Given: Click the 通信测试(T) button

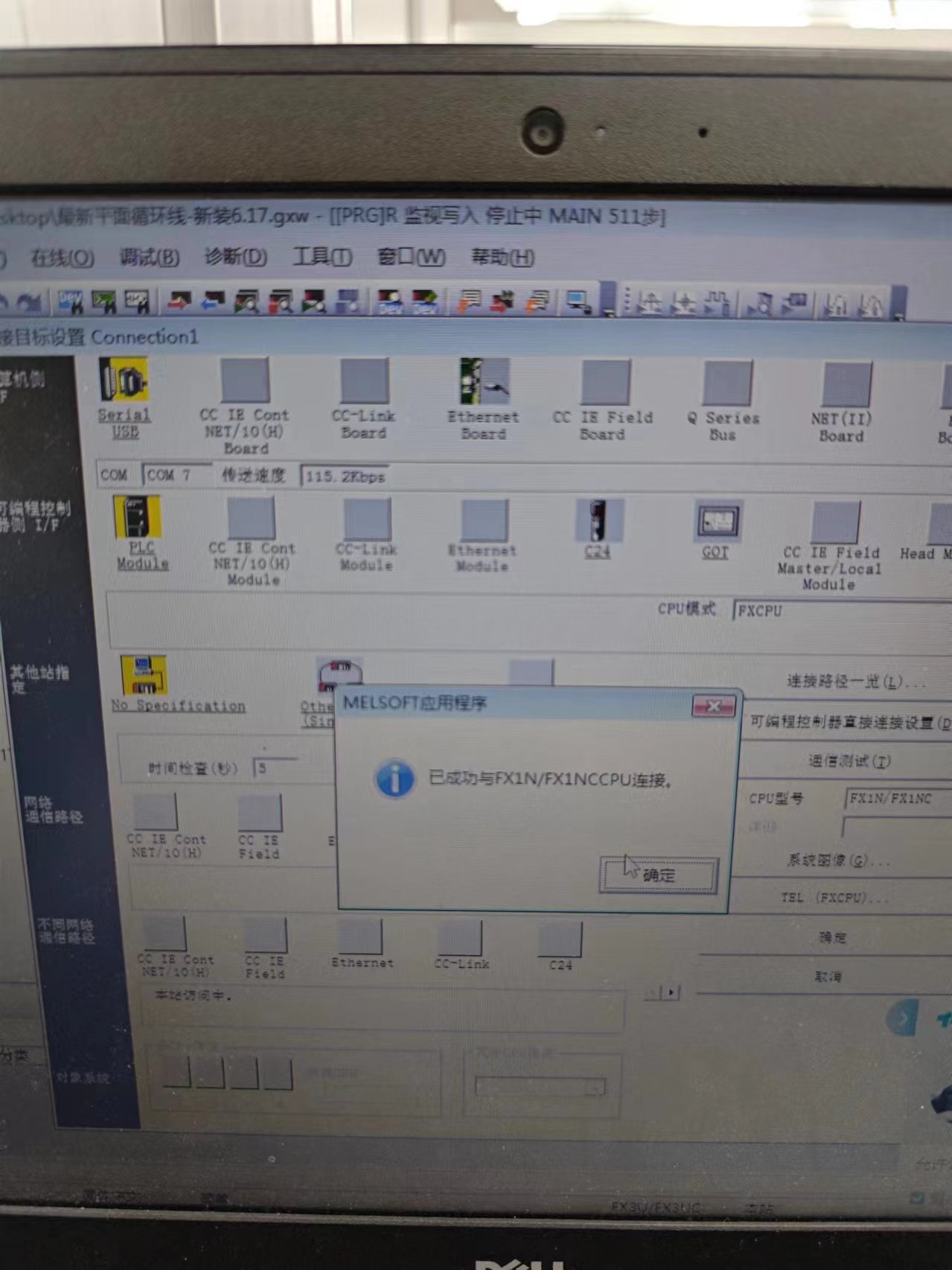Looking at the screenshot, I should point(849,761).
